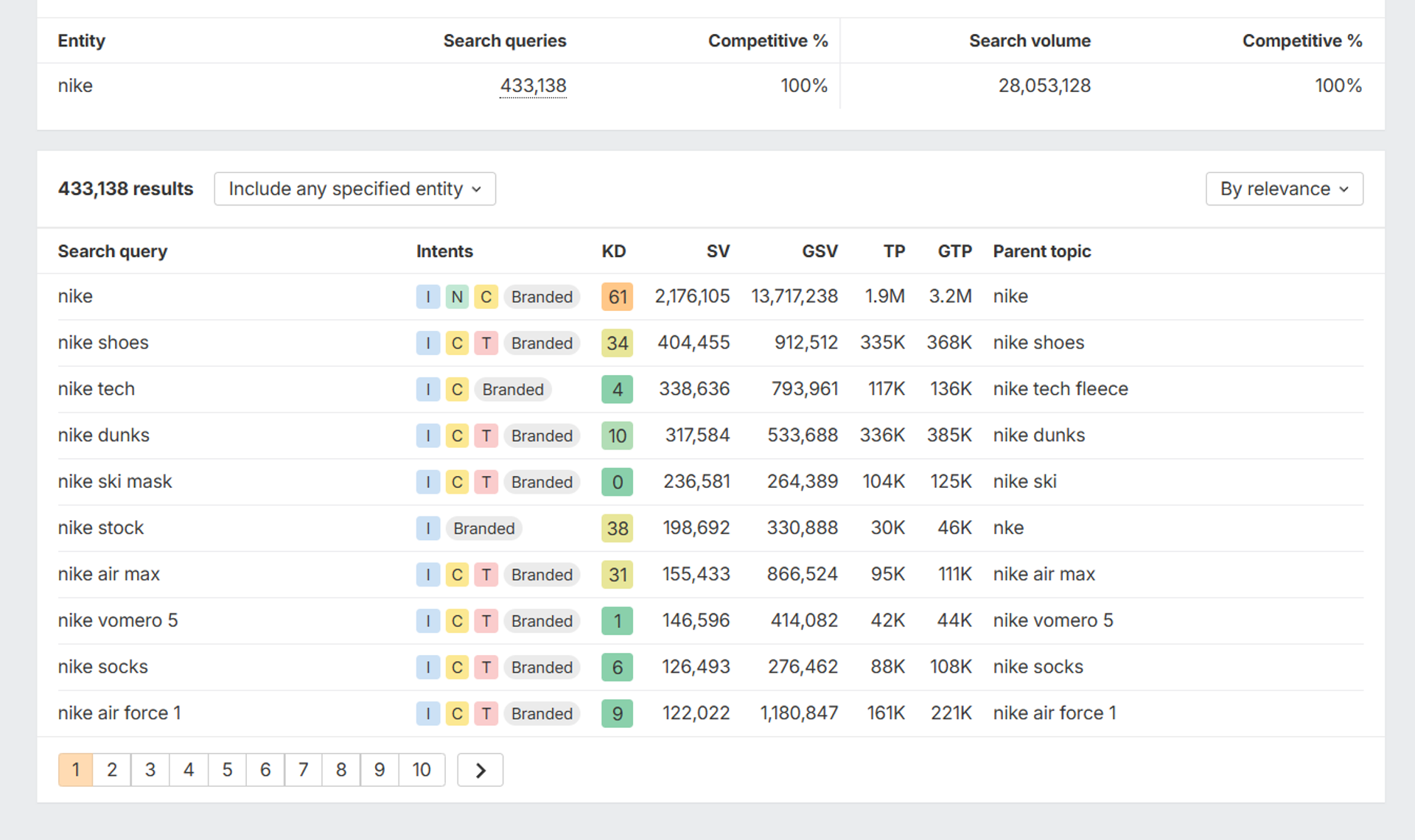Screen dimensions: 1415x840
Task: Click the 'KD' column header
Action: (x=614, y=251)
